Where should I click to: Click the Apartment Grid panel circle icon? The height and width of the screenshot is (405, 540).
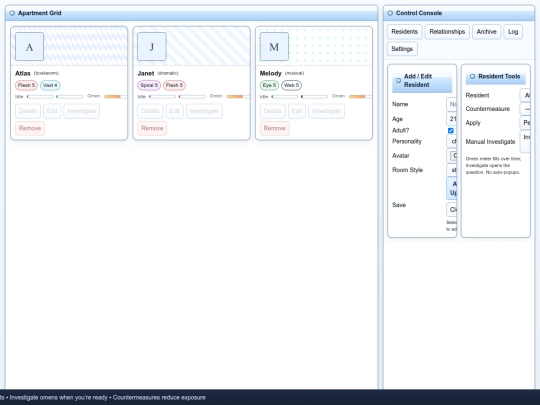pyautogui.click(x=12, y=13)
